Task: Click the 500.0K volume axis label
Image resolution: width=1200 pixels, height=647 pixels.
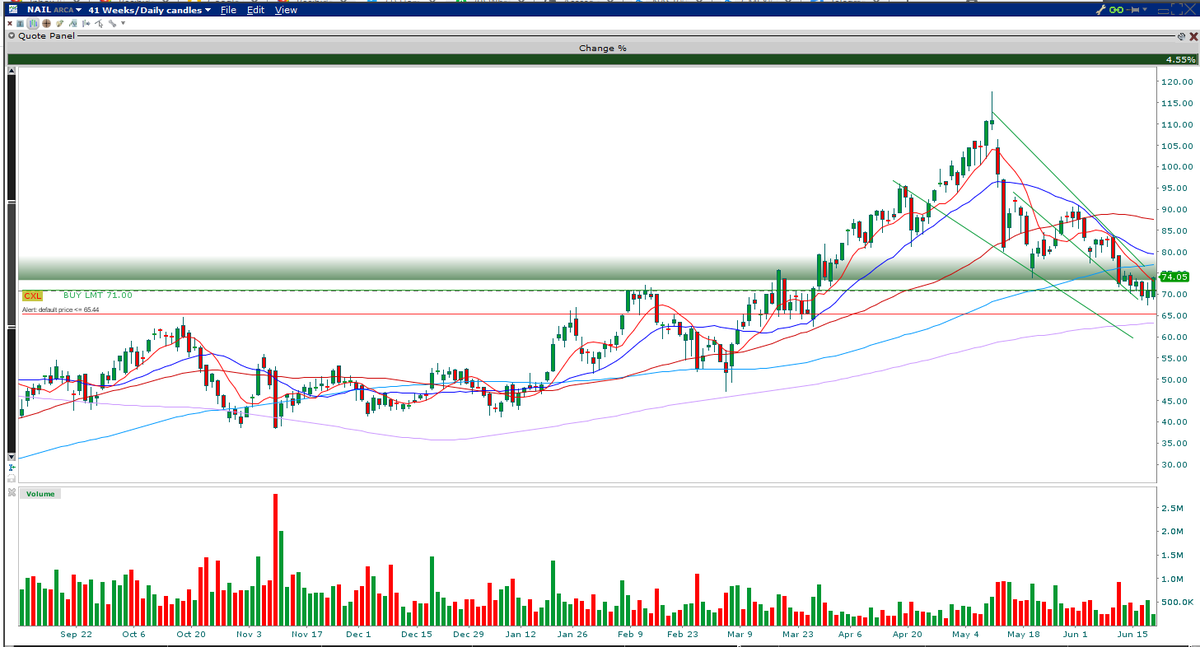Action: 1178,602
